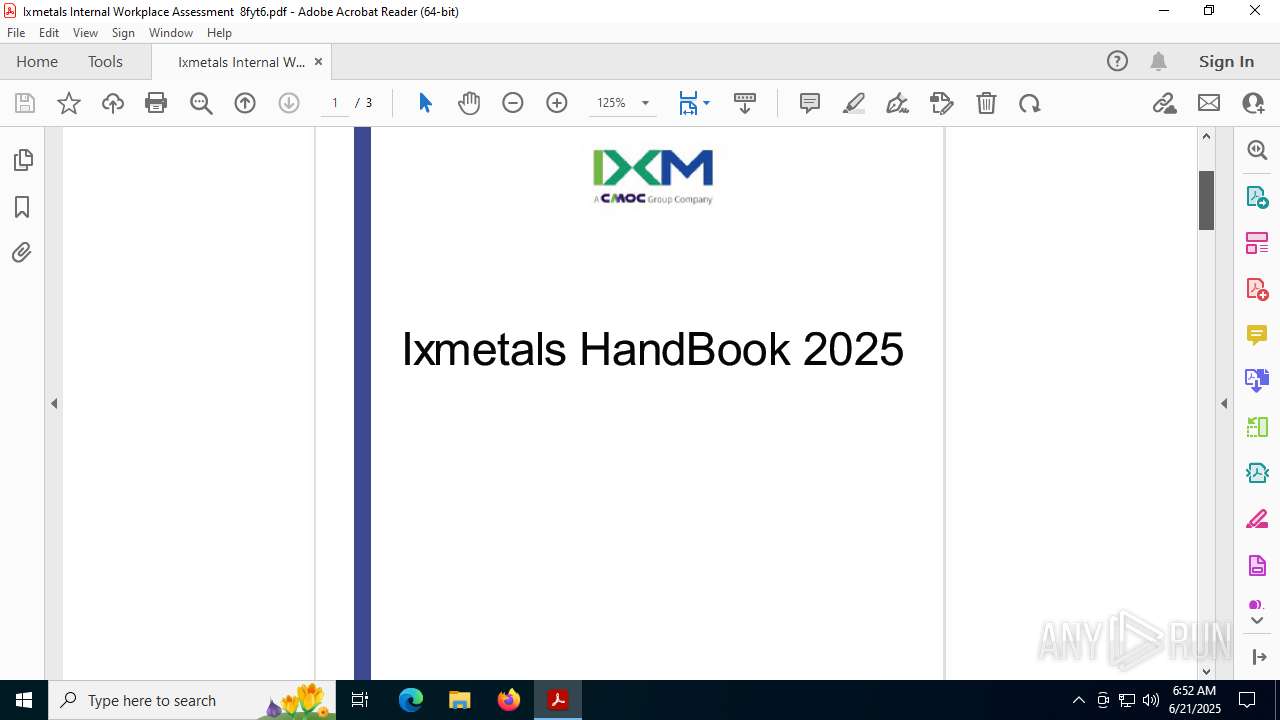Image resolution: width=1280 pixels, height=720 pixels.
Task: Show the bookmarks panel
Action: pos(22,207)
